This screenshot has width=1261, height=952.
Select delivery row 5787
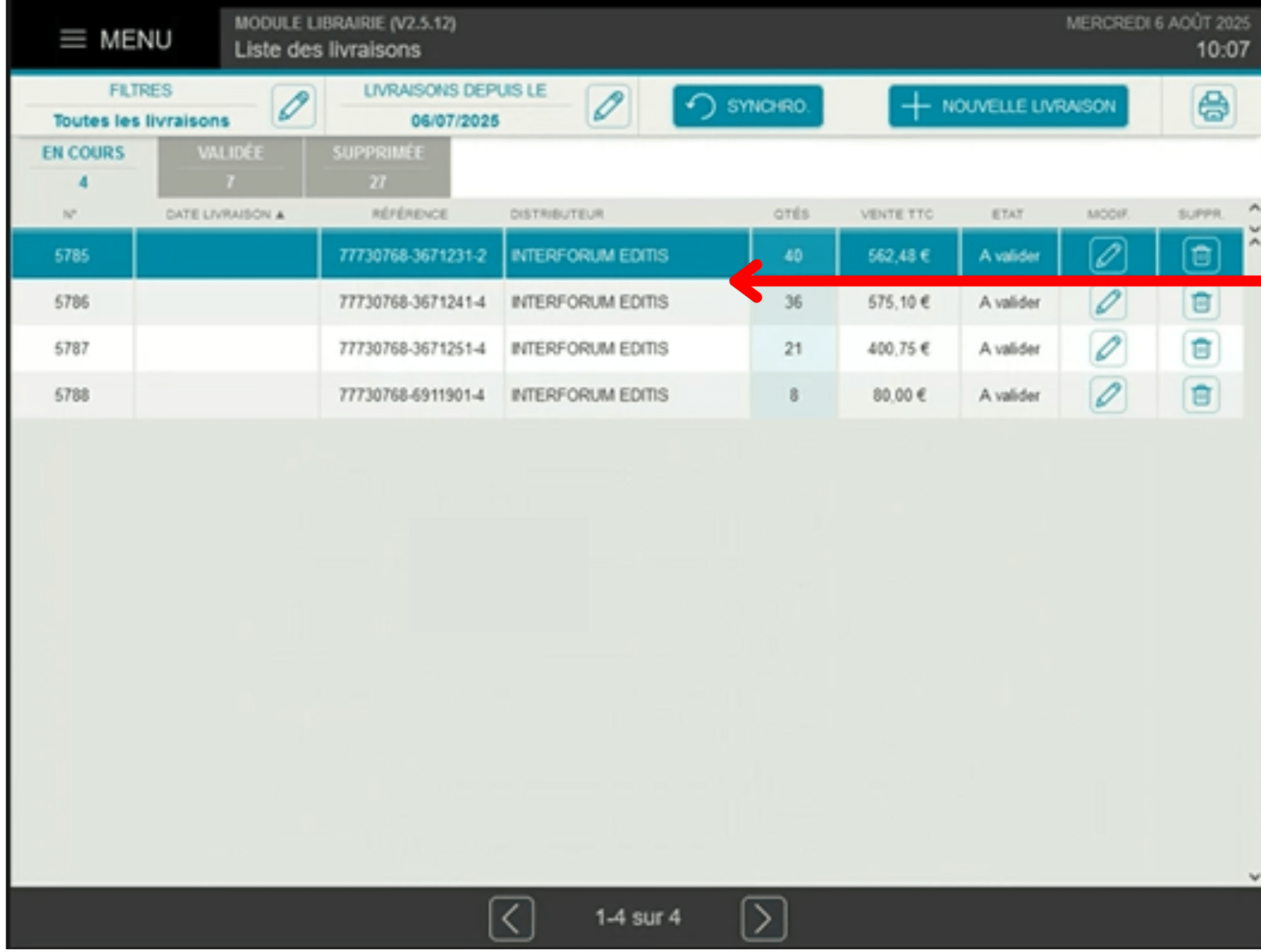tap(626, 349)
